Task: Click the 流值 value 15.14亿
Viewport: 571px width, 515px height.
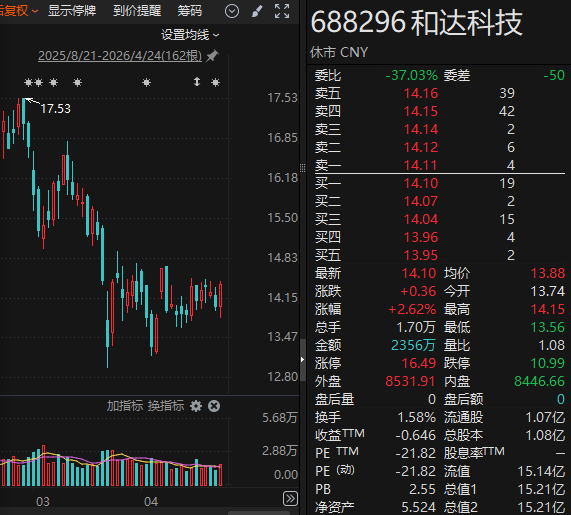Action: [541, 471]
